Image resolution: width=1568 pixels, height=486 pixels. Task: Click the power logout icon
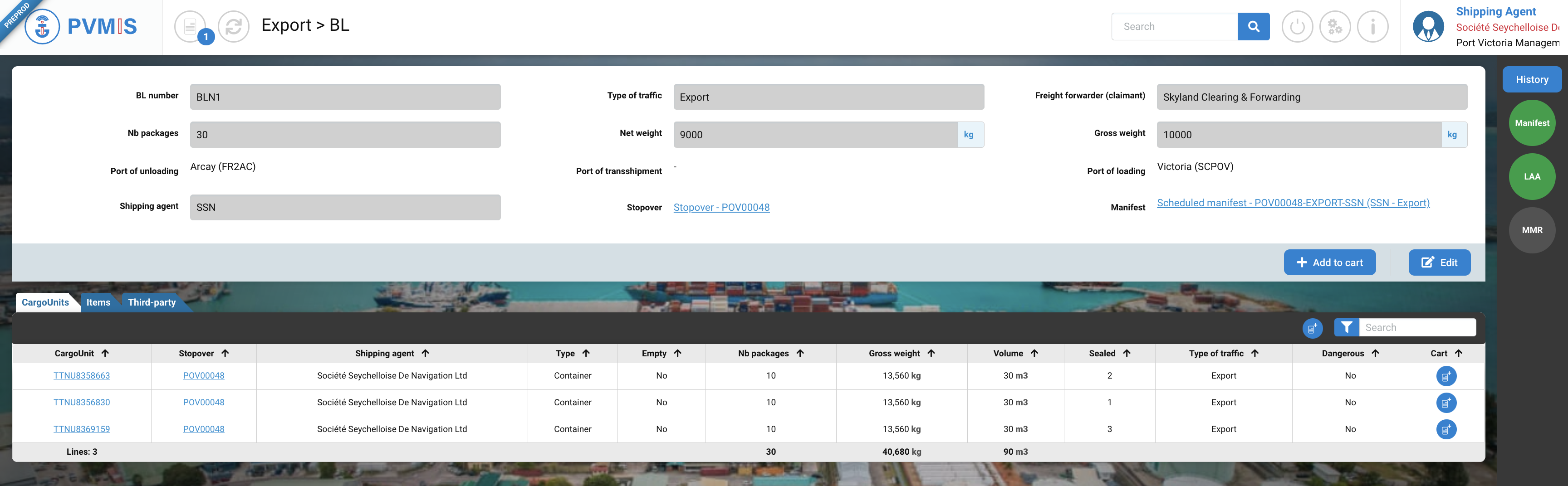(x=1297, y=27)
